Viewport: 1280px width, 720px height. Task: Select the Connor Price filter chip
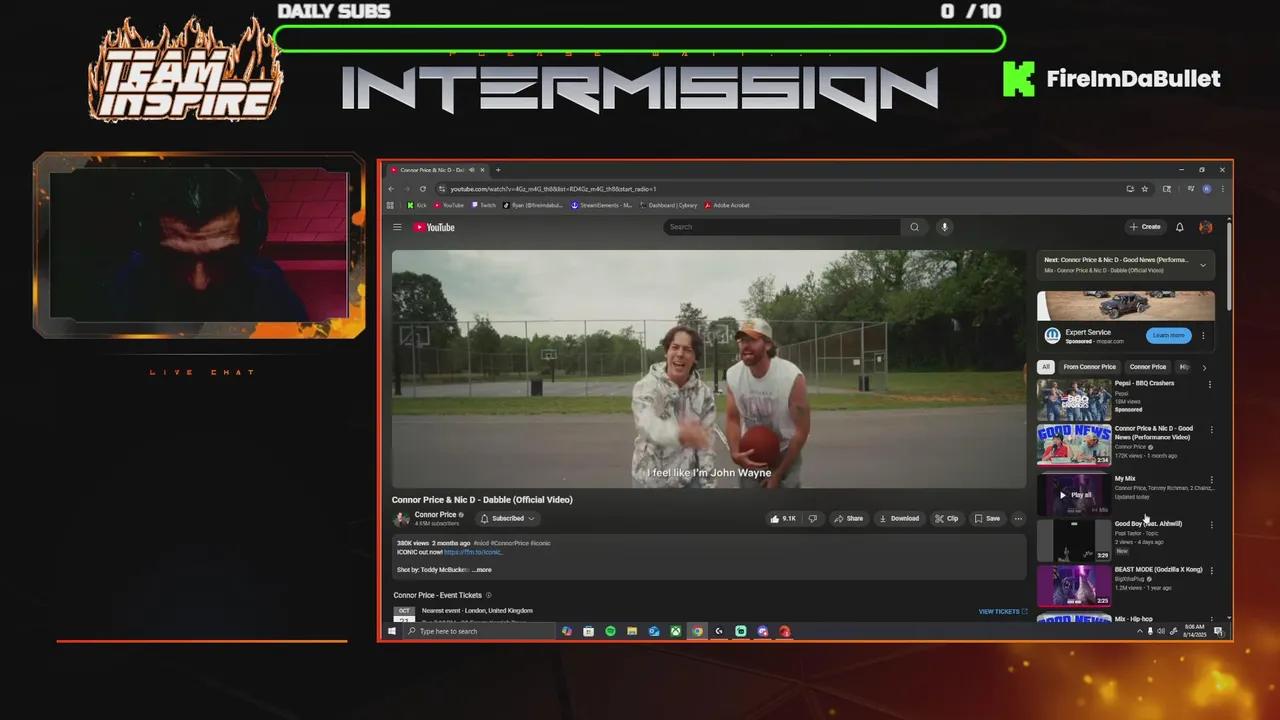click(x=1148, y=367)
